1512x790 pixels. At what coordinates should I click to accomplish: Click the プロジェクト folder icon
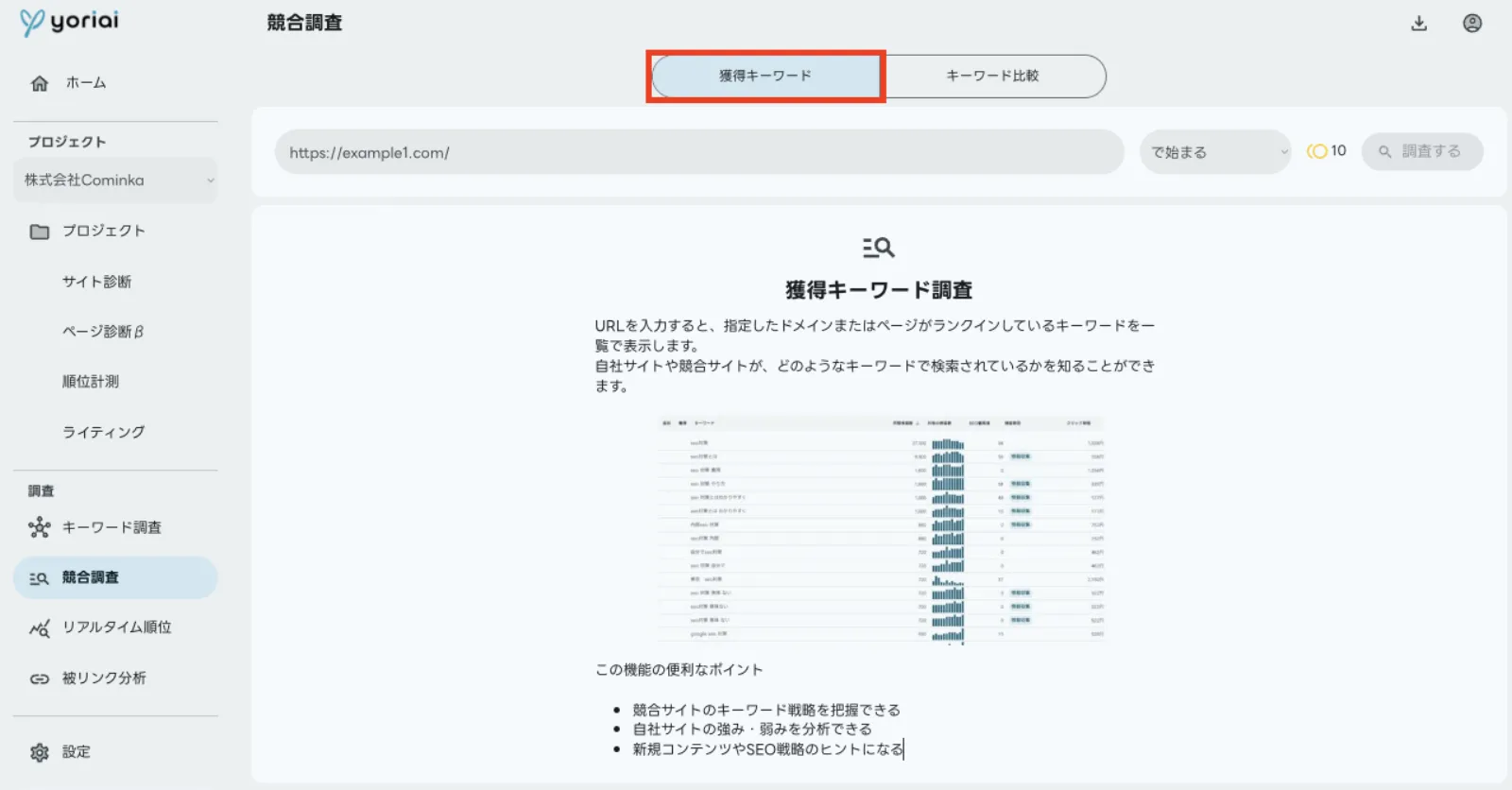40,232
